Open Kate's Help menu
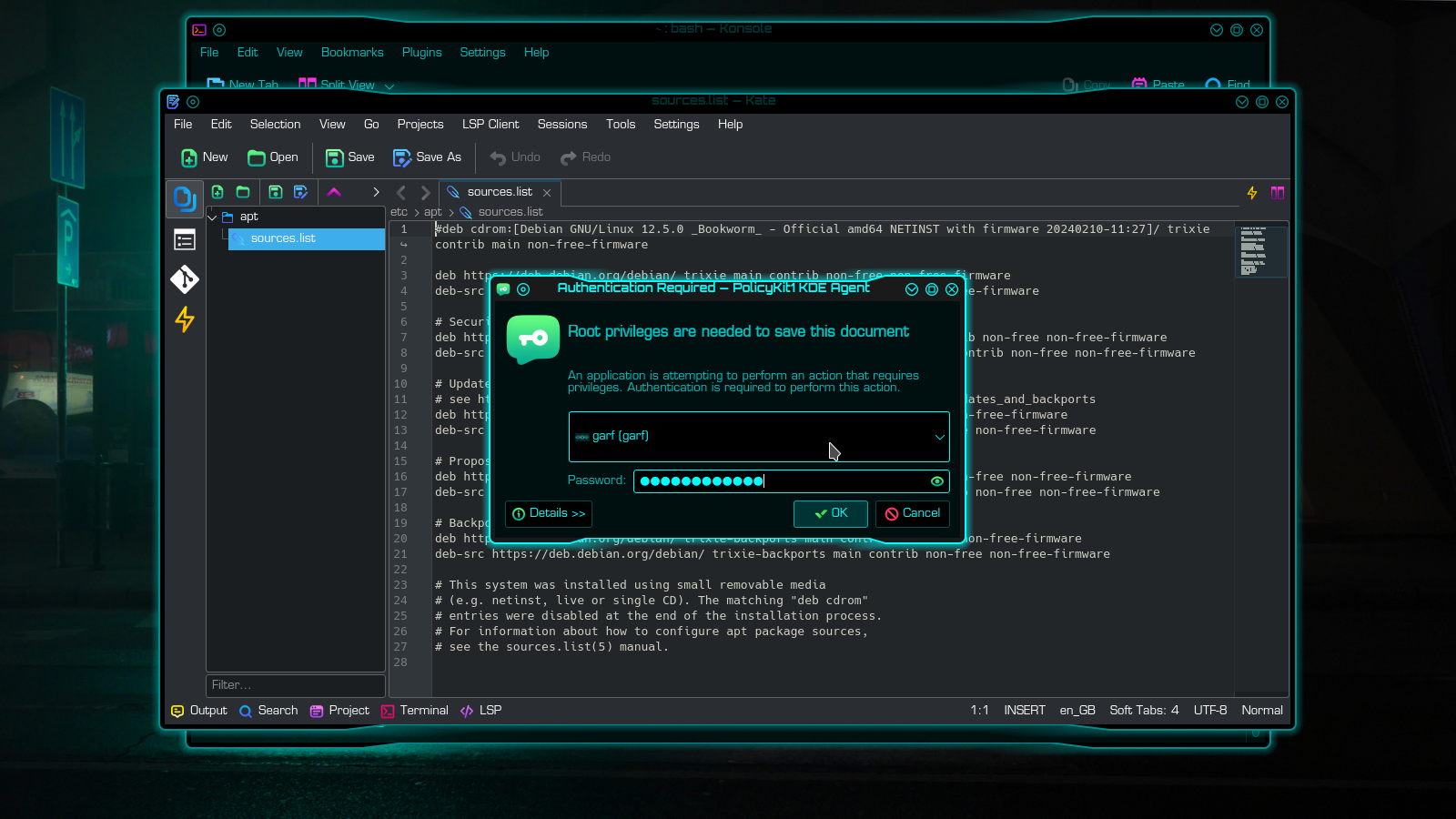This screenshot has height=819, width=1456. click(731, 125)
